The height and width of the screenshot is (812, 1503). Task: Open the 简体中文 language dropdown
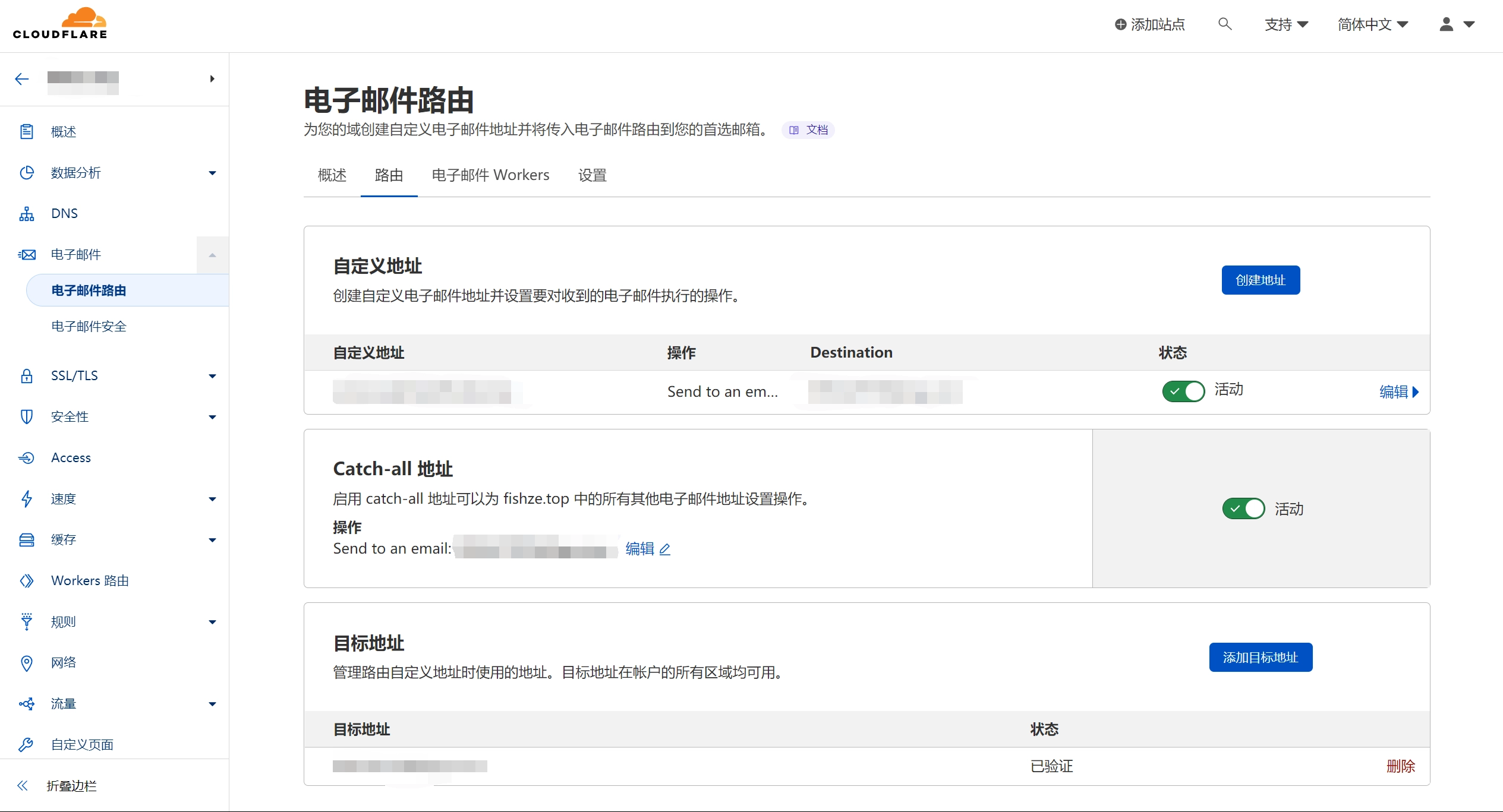coord(1373,24)
